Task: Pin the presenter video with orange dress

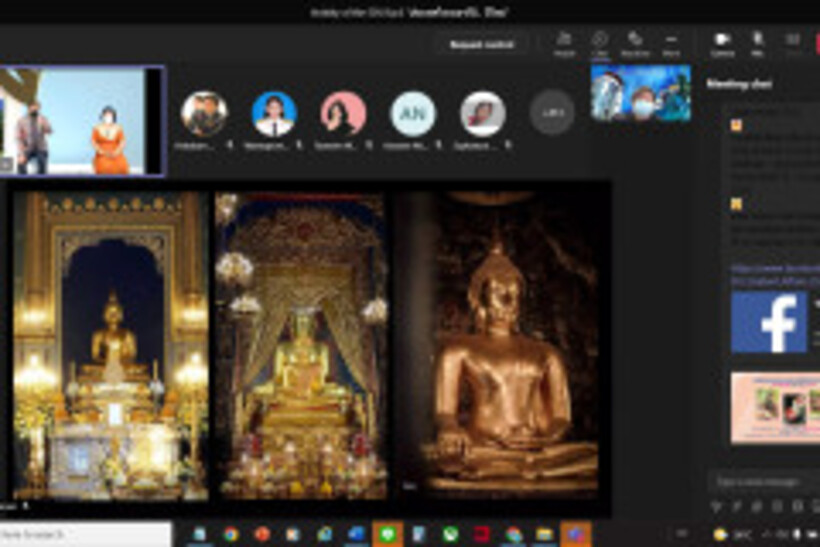Action: point(81,121)
